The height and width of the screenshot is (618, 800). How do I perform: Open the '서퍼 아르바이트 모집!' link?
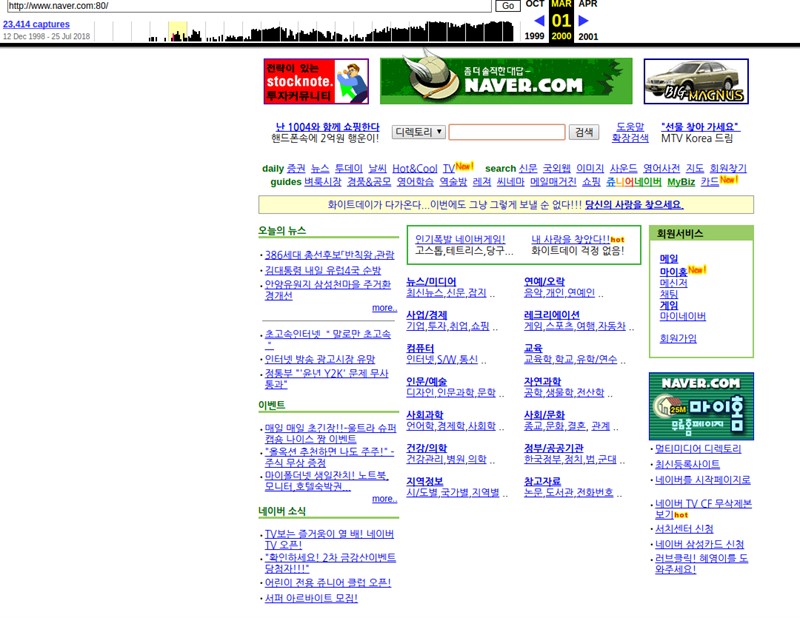coord(311,598)
